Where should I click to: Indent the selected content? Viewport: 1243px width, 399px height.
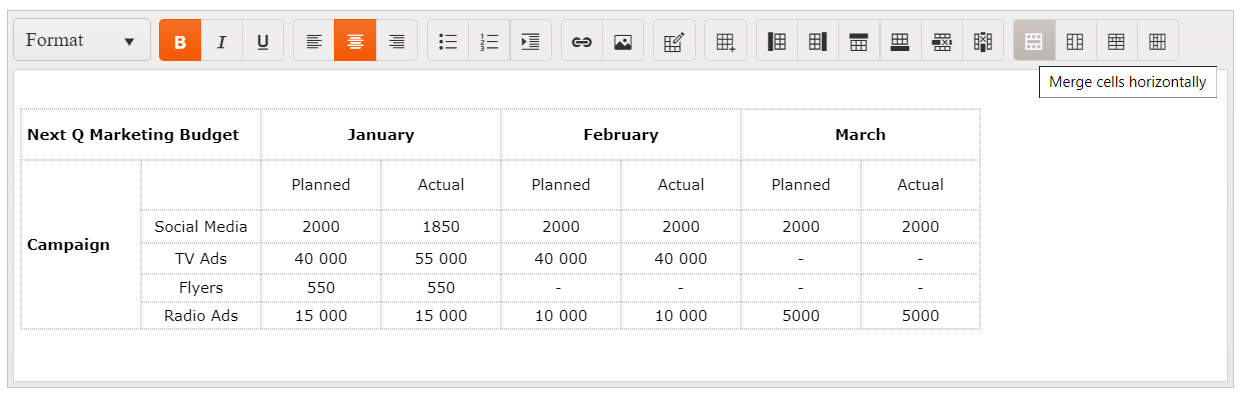click(531, 41)
